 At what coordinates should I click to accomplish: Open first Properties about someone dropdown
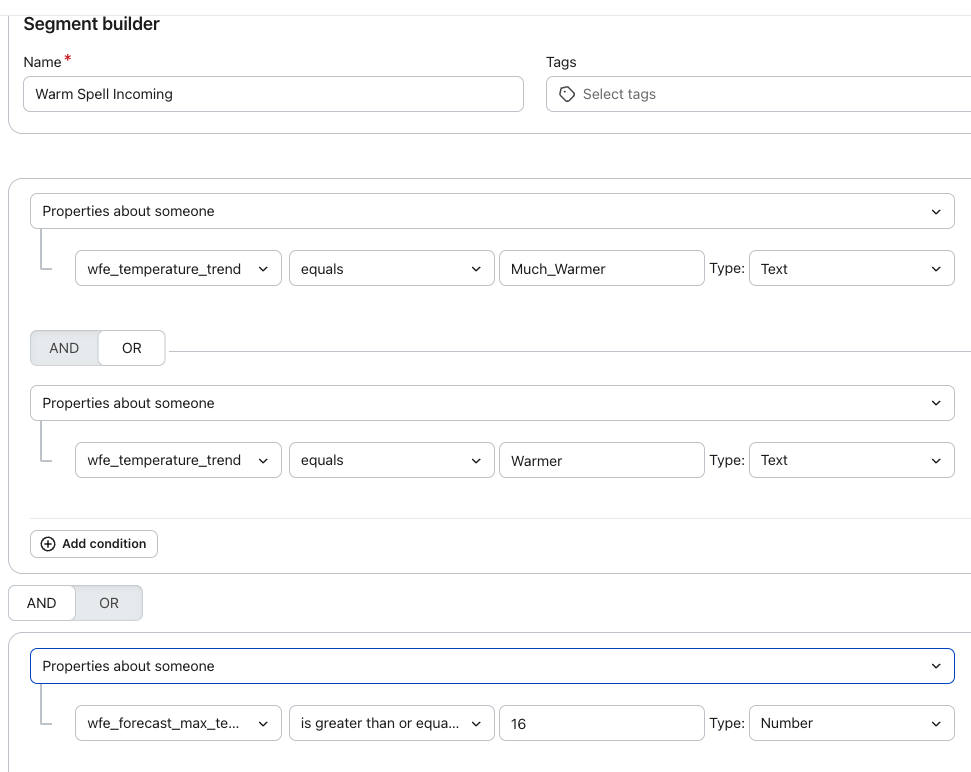point(492,211)
